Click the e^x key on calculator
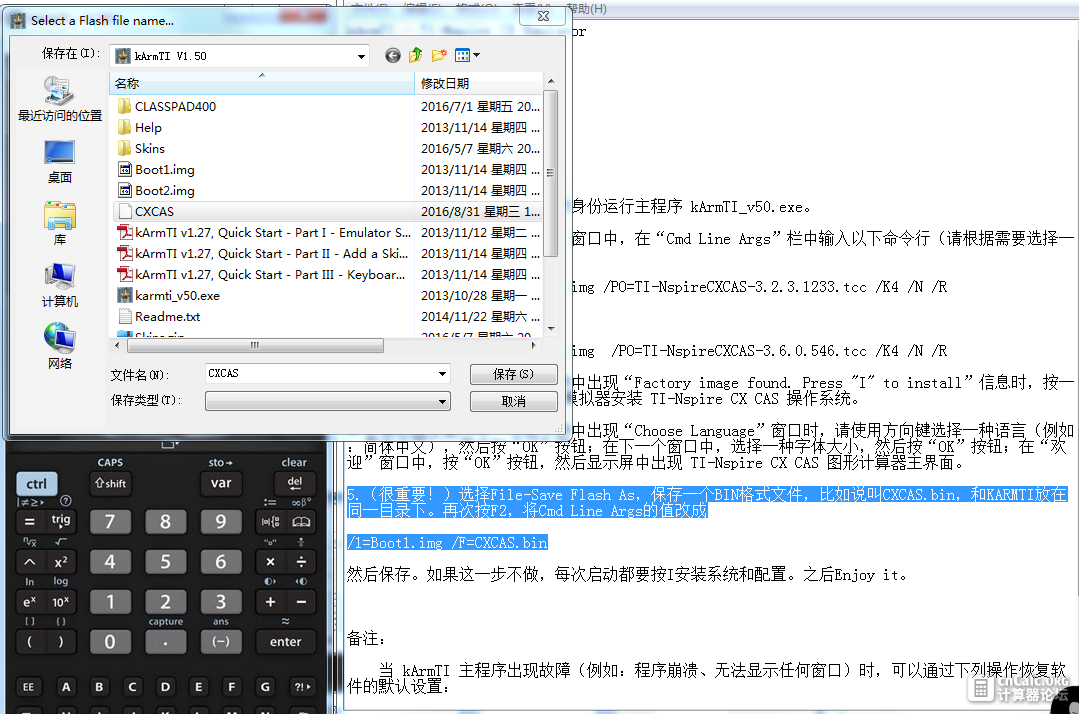 point(30,601)
